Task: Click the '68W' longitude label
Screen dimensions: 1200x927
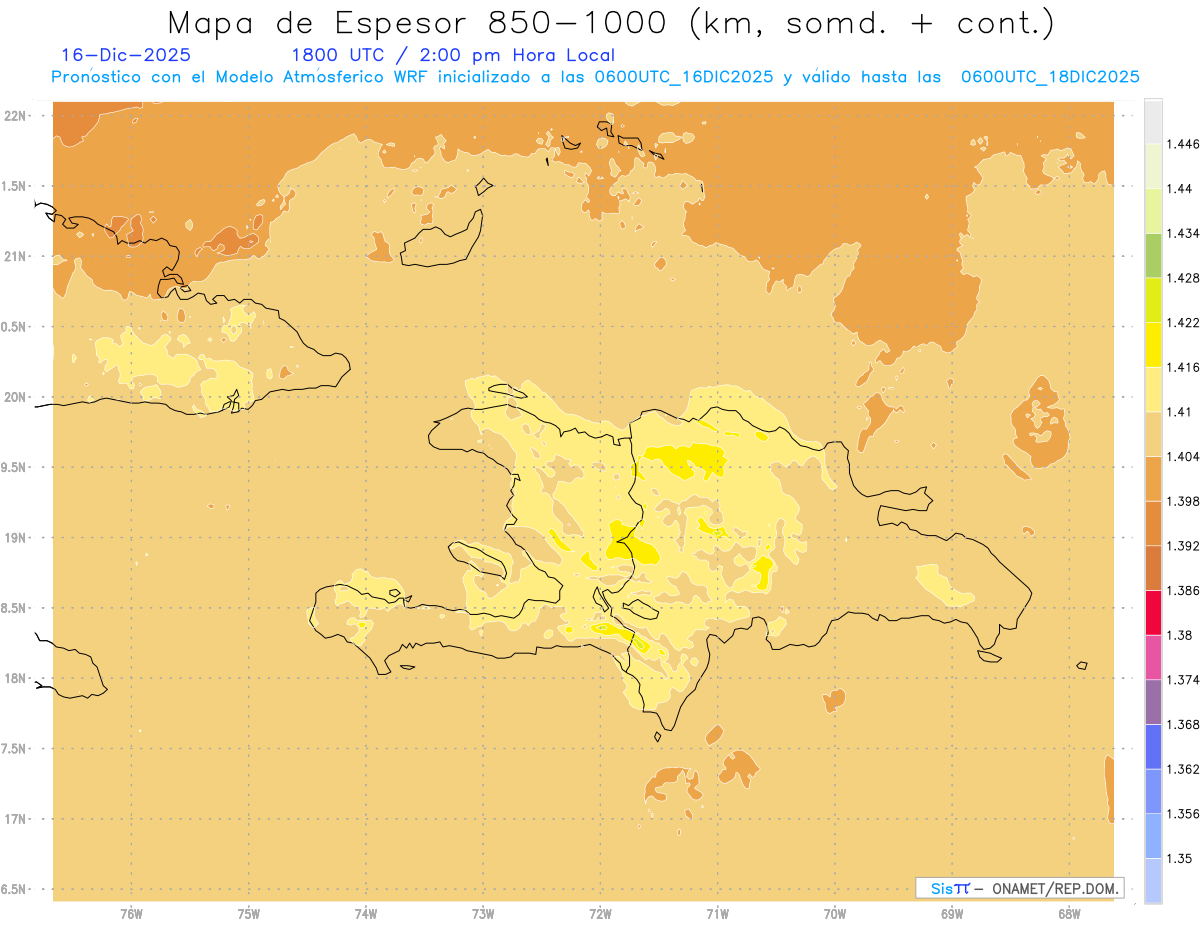Action: [1069, 914]
